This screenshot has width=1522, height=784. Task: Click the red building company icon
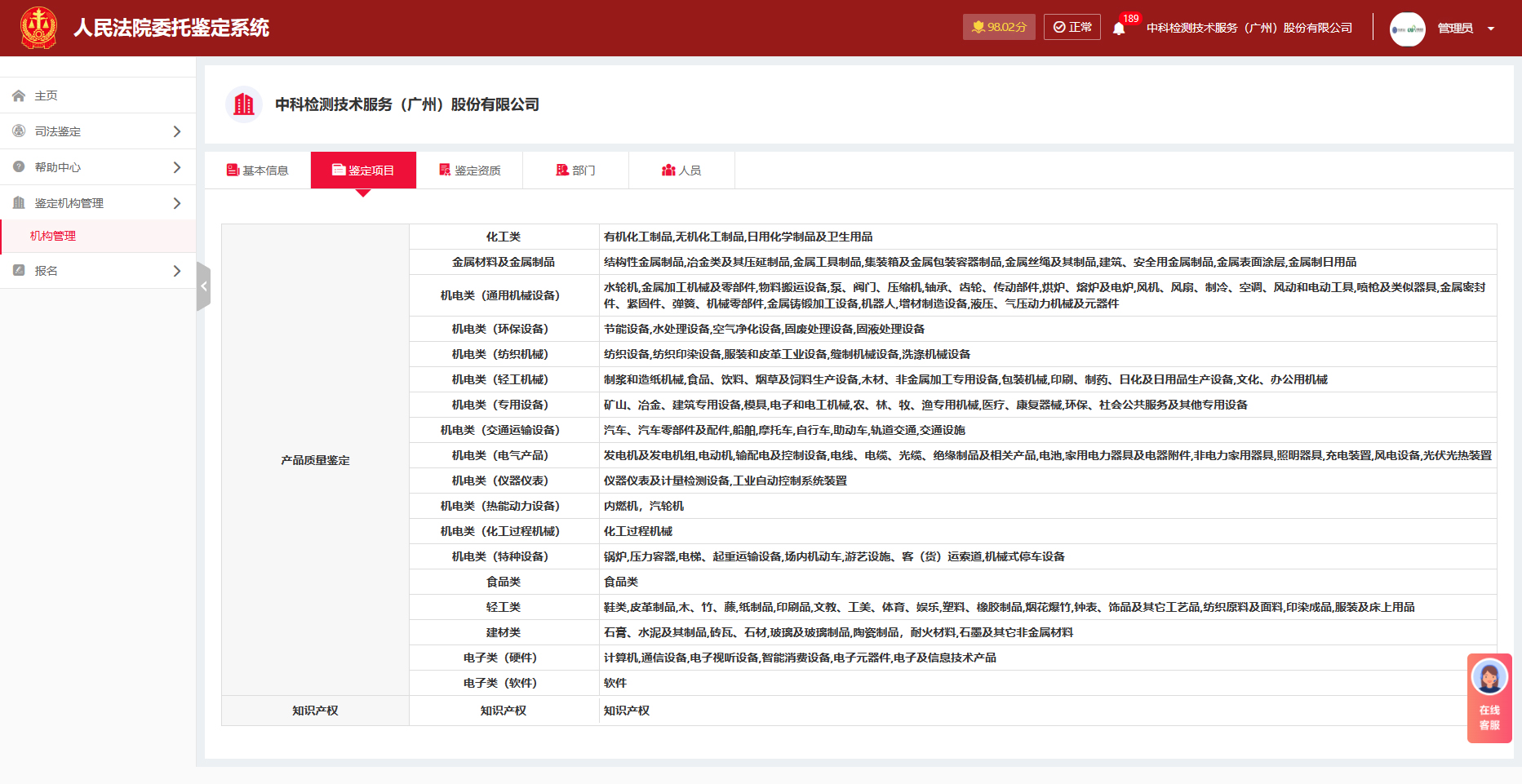pos(243,104)
